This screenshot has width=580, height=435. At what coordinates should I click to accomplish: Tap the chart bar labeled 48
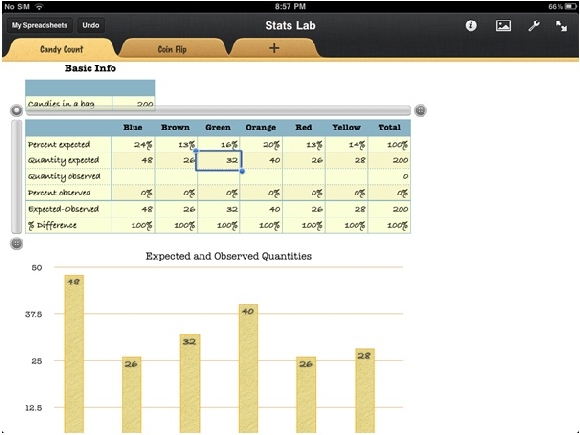click(74, 354)
